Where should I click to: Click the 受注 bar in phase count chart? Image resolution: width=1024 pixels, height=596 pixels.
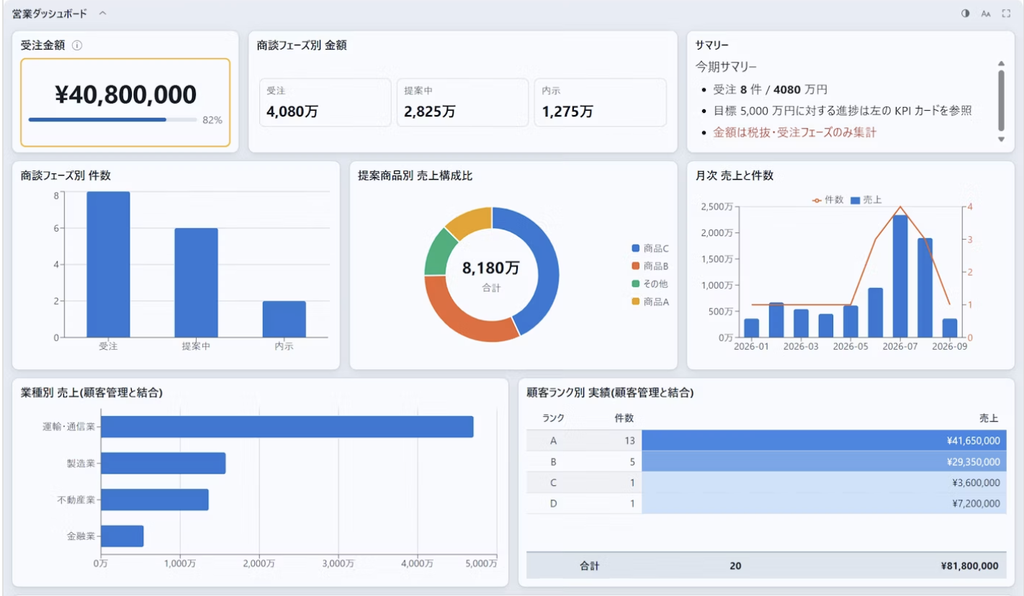pos(108,264)
